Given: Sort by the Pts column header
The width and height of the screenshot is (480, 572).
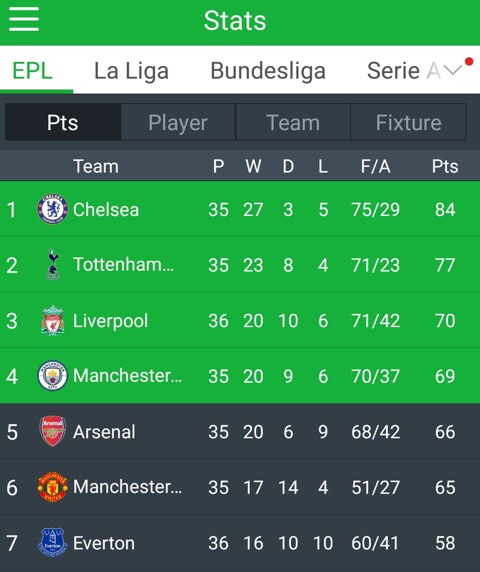Looking at the screenshot, I should 445,166.
